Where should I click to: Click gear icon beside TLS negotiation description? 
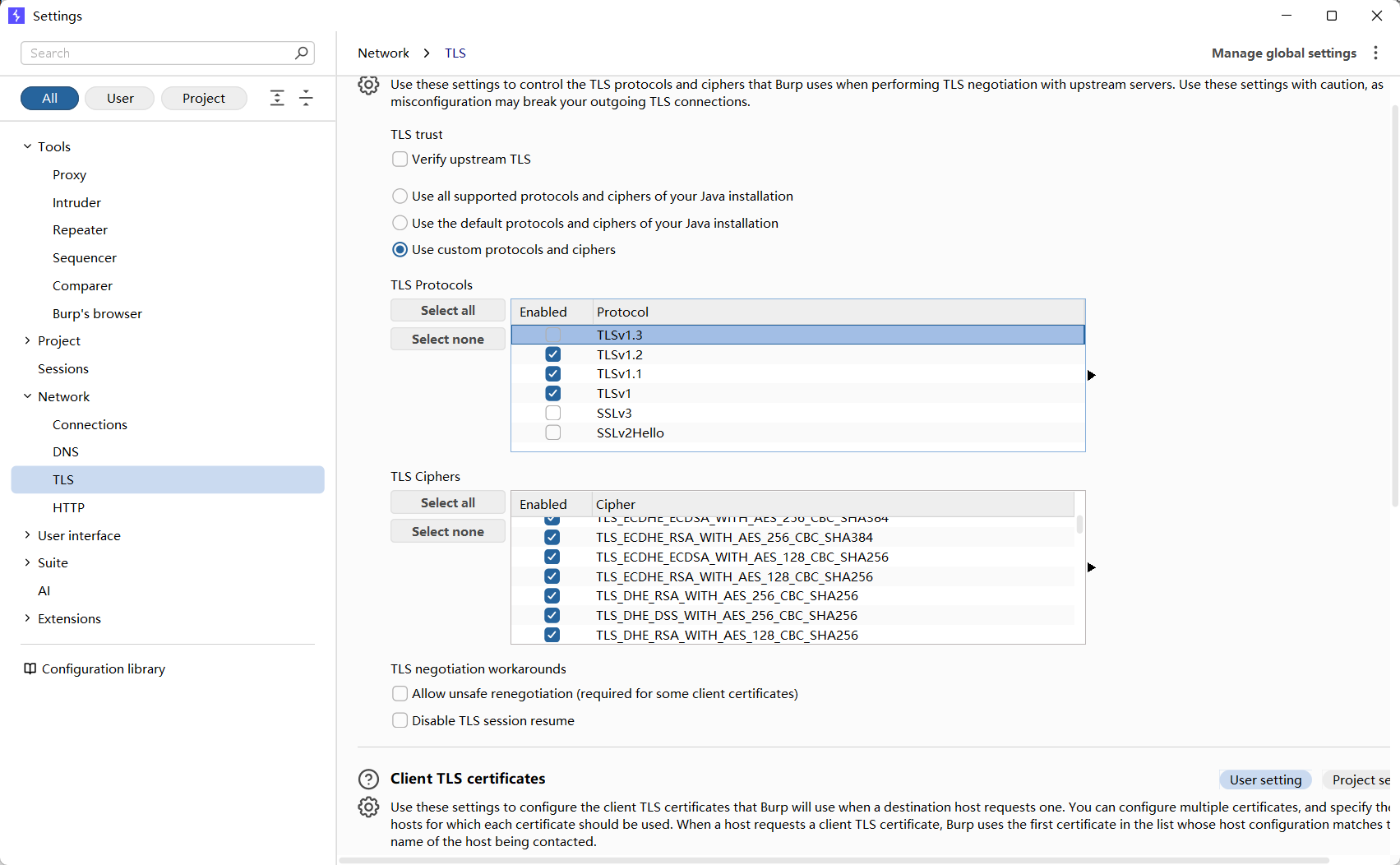(x=368, y=85)
